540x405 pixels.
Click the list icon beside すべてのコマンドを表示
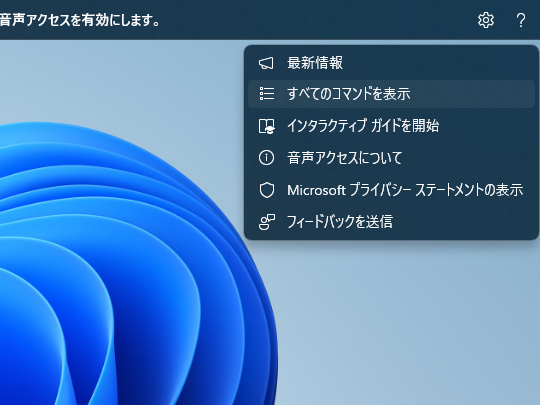pos(267,94)
